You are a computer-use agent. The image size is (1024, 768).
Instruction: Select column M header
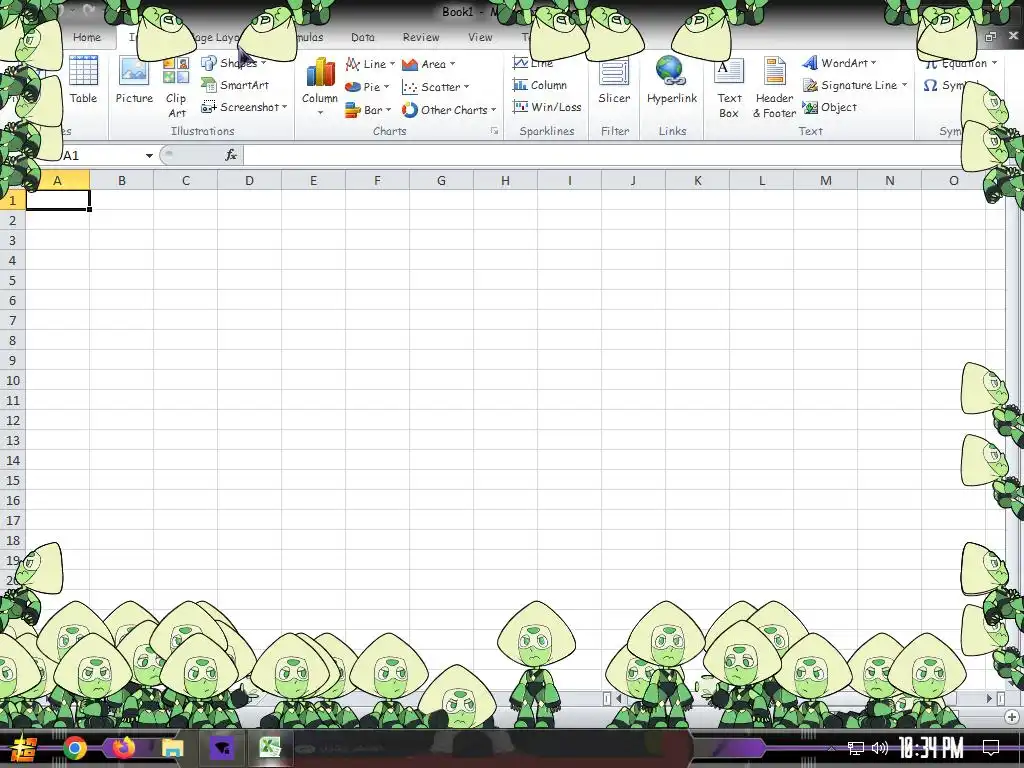pos(825,181)
